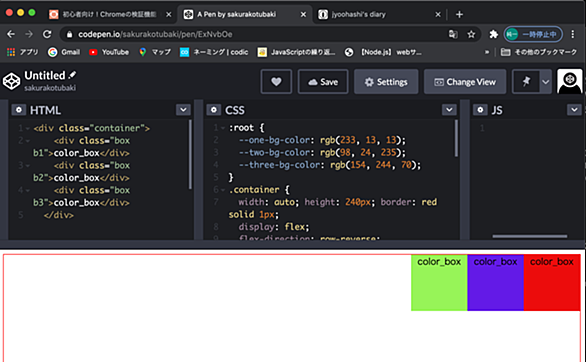This screenshot has height=362, width=586.
Task: Click --three-bg-color rgb(154, 244, 70) line
Action: tap(330, 165)
